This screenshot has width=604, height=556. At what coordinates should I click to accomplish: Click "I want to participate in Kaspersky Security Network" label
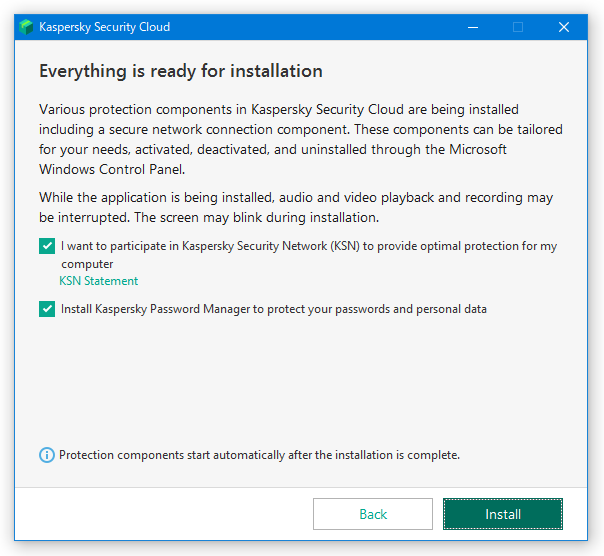pos(309,255)
